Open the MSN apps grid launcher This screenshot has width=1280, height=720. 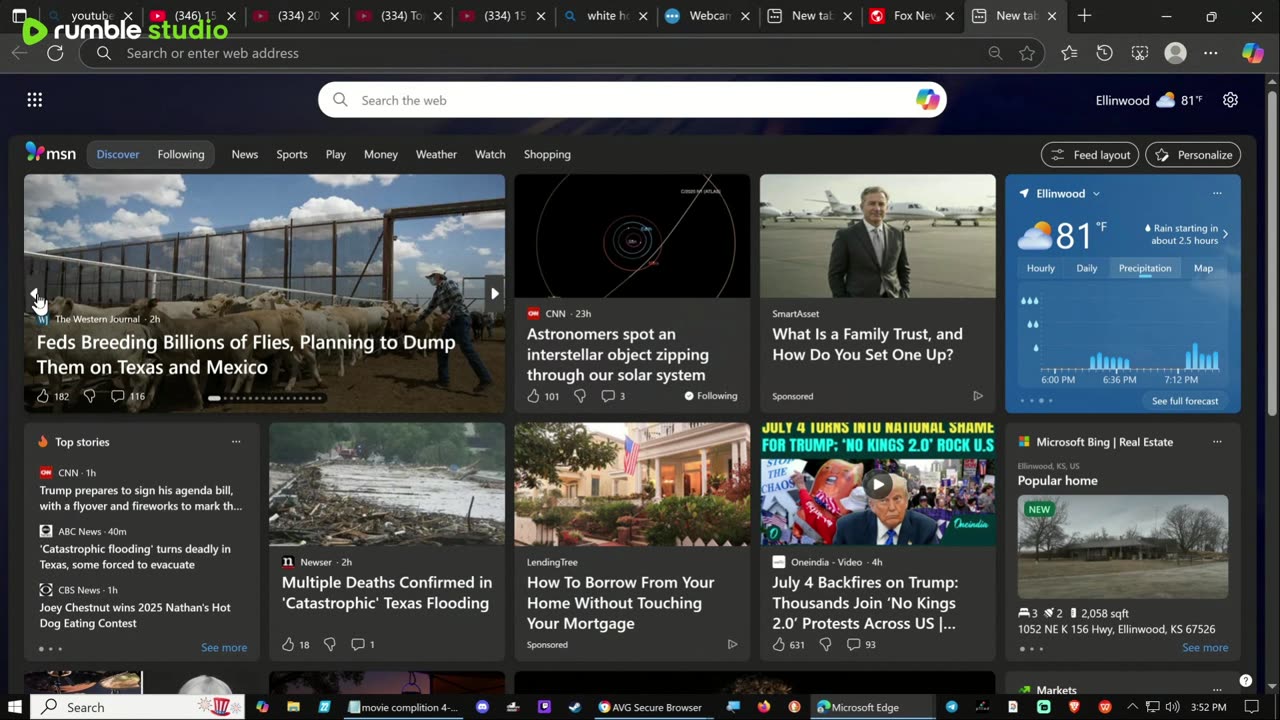35,100
